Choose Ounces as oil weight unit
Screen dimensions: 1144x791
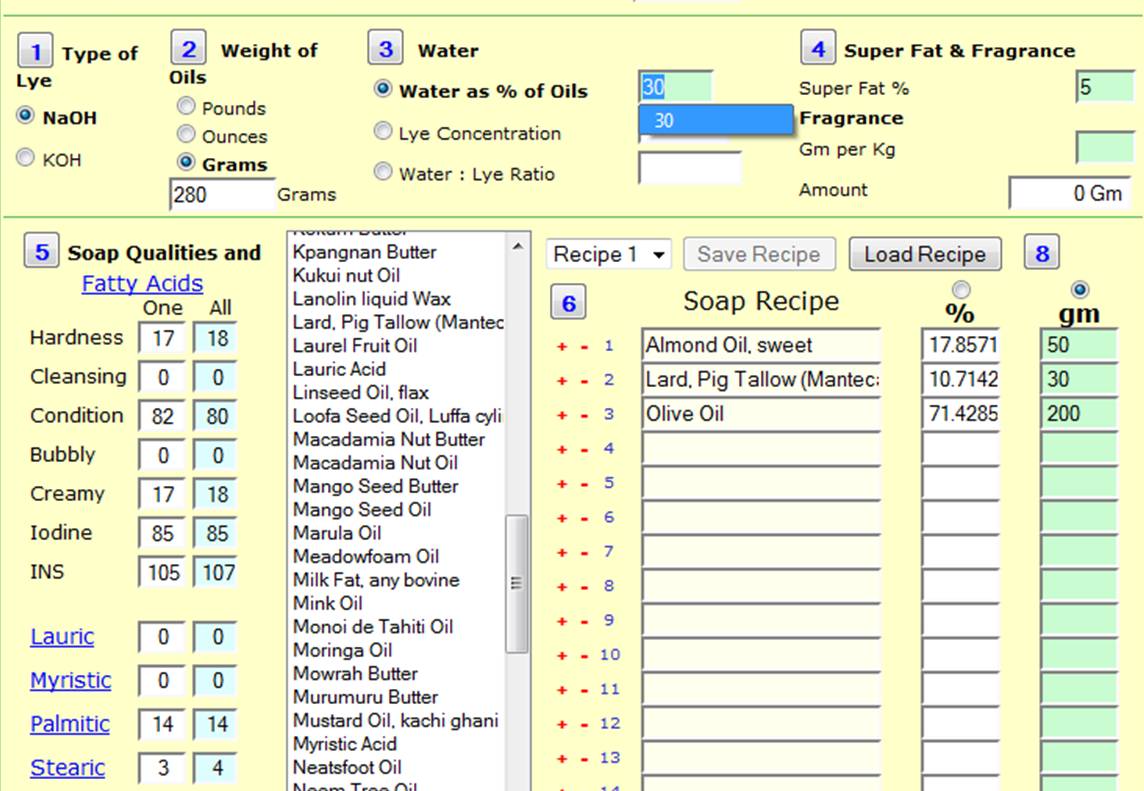[186, 134]
